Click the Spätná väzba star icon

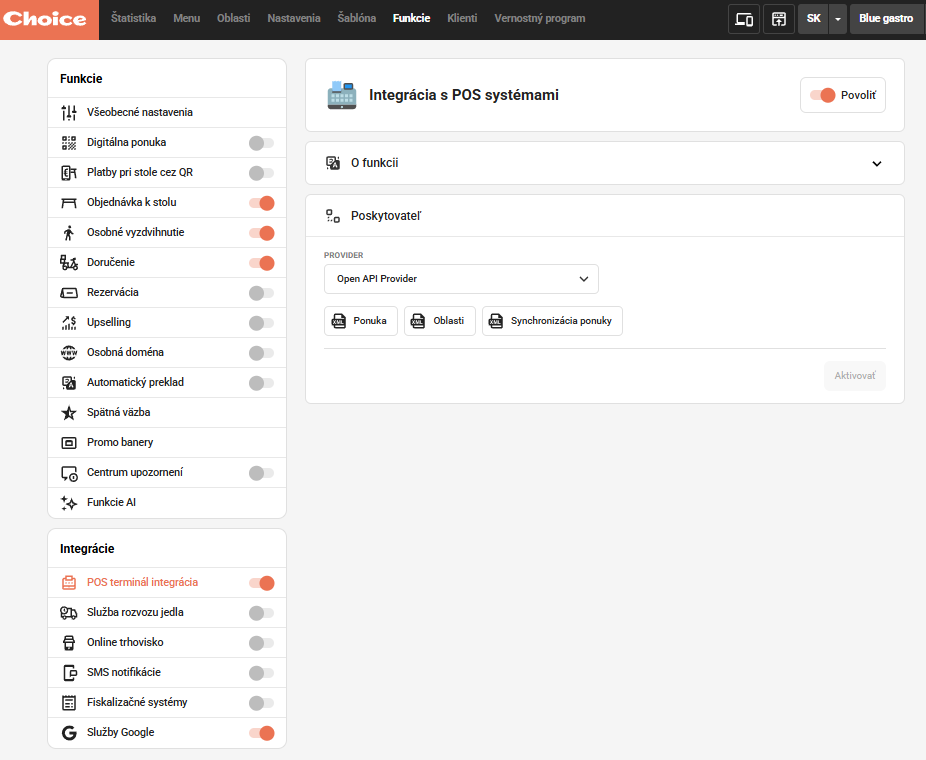click(69, 413)
